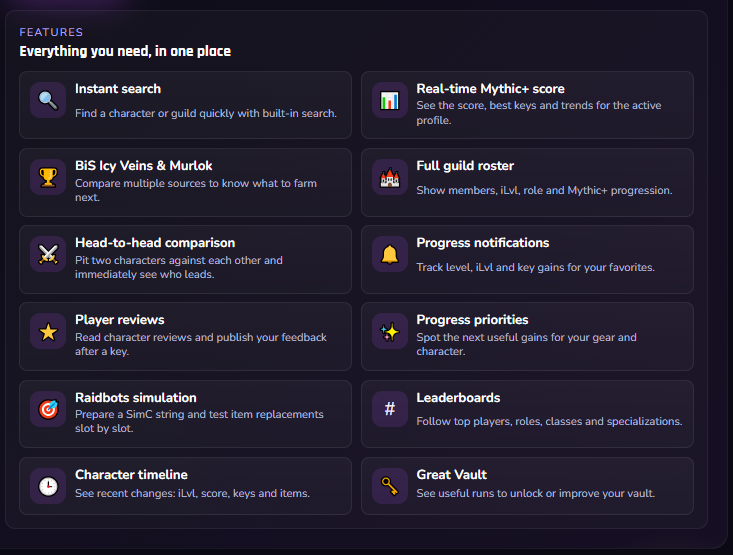Screen dimensions: 733x555
Task: Open the Real-time Mythic+ score heading
Action: point(490,89)
